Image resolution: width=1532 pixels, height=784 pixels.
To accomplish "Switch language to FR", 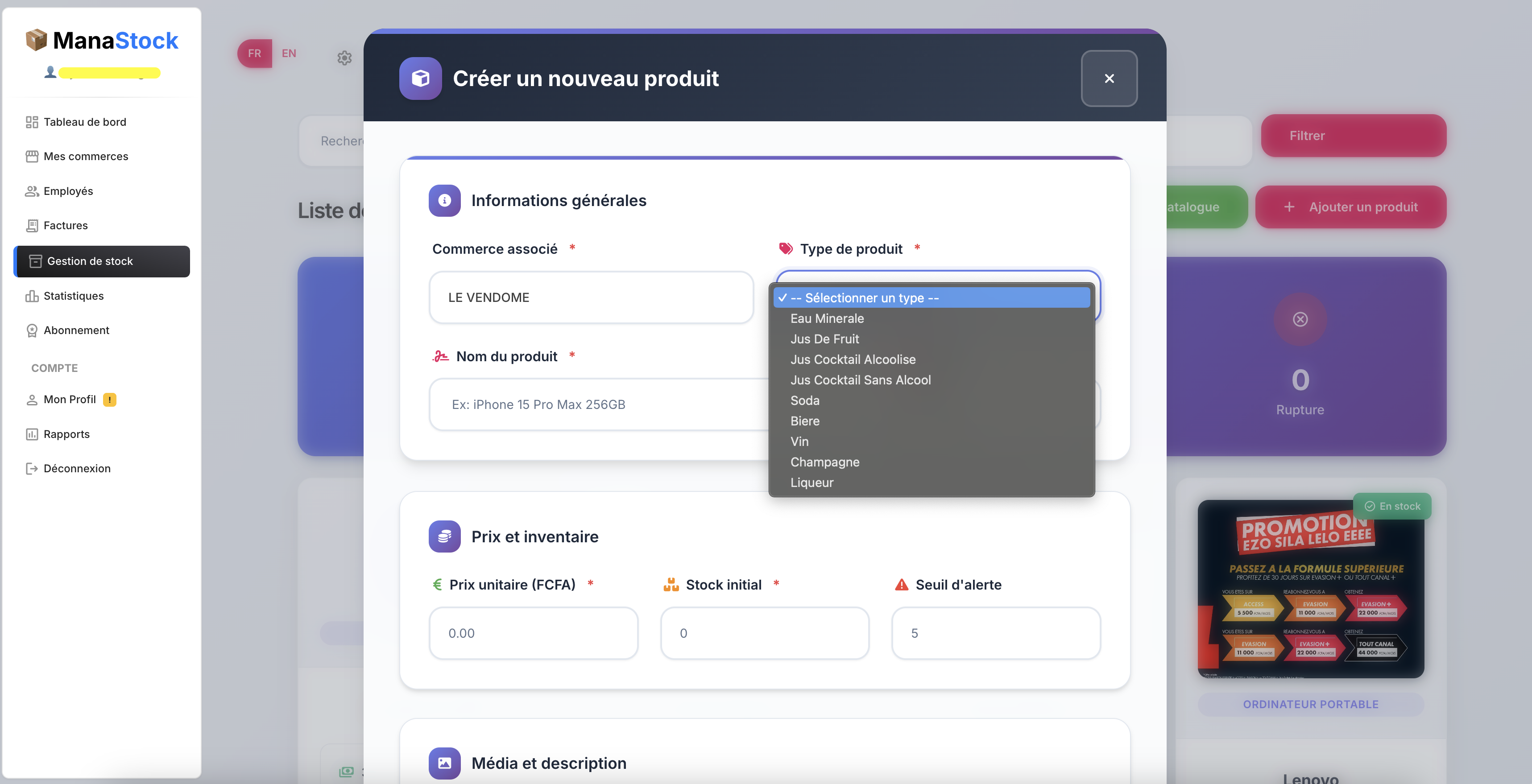I will point(255,54).
